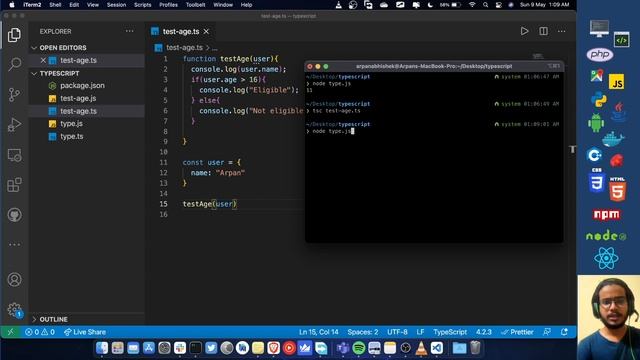Click Ln 15, Col 14 cursor position
The height and width of the screenshot is (360, 640).
(x=318, y=332)
